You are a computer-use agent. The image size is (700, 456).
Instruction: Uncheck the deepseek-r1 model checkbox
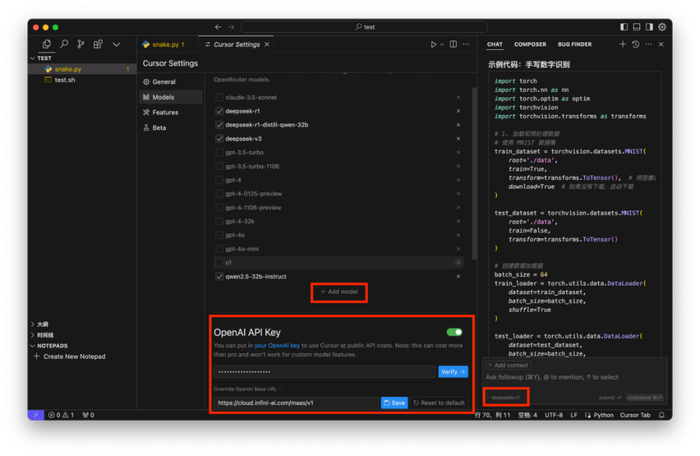[220, 111]
